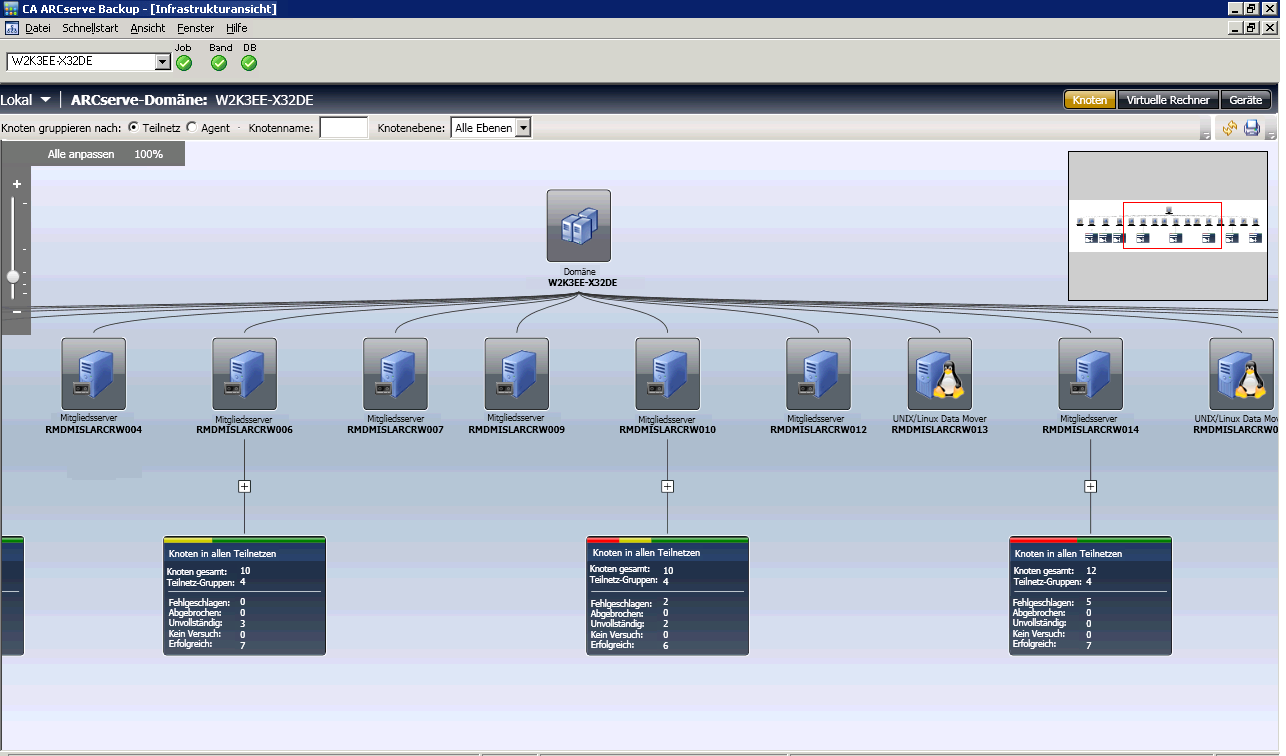The image size is (1286, 756).
Task: Click the Band status check icon
Action: tap(219, 63)
